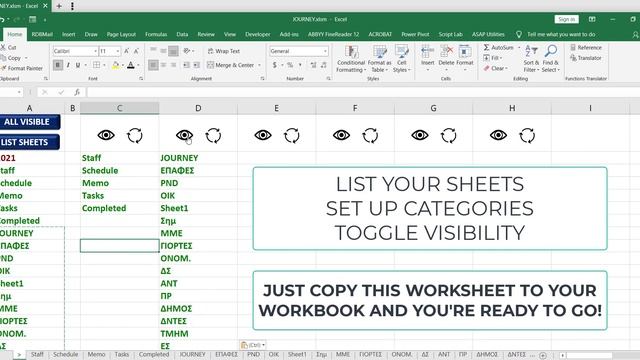Toggle visibility eye icon in column C
640x360 pixels.
(x=106, y=135)
